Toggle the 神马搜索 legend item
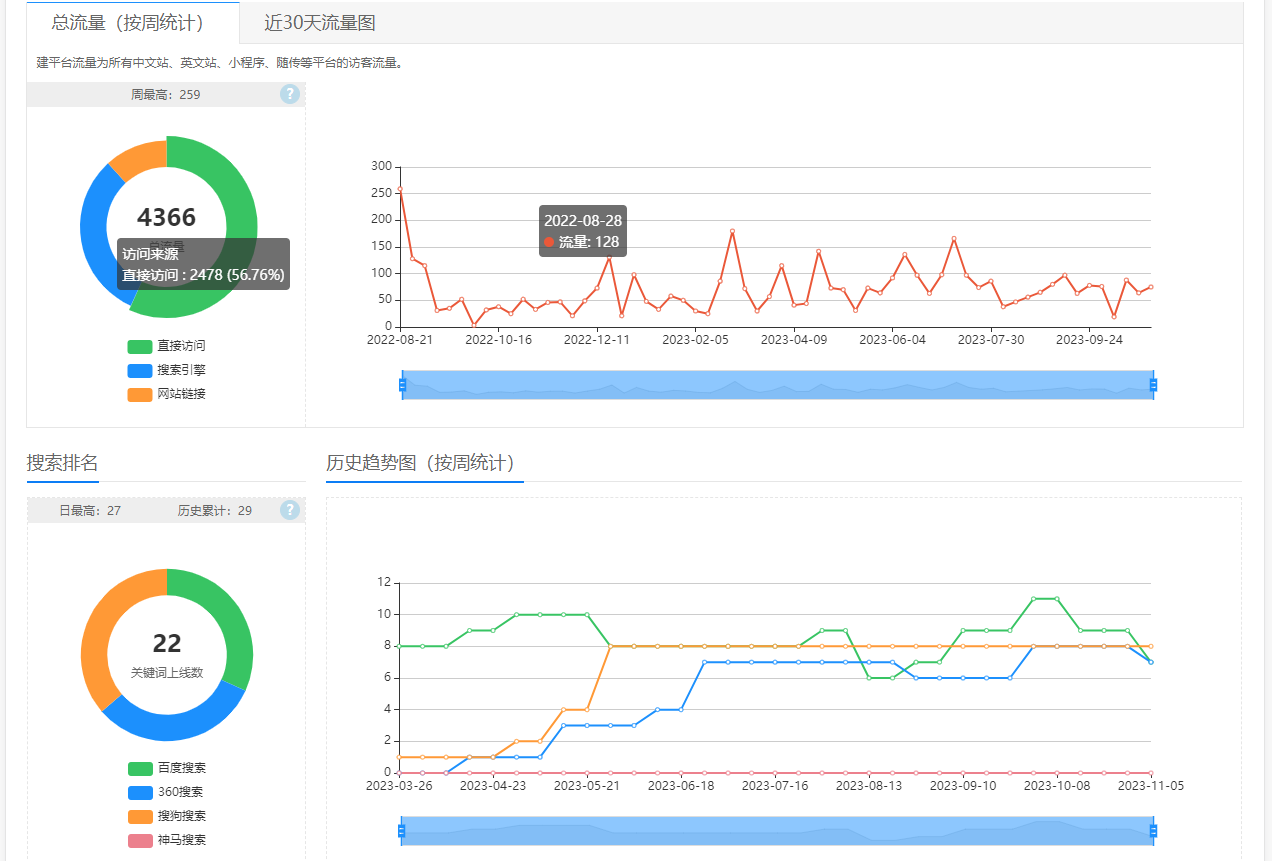 point(166,840)
